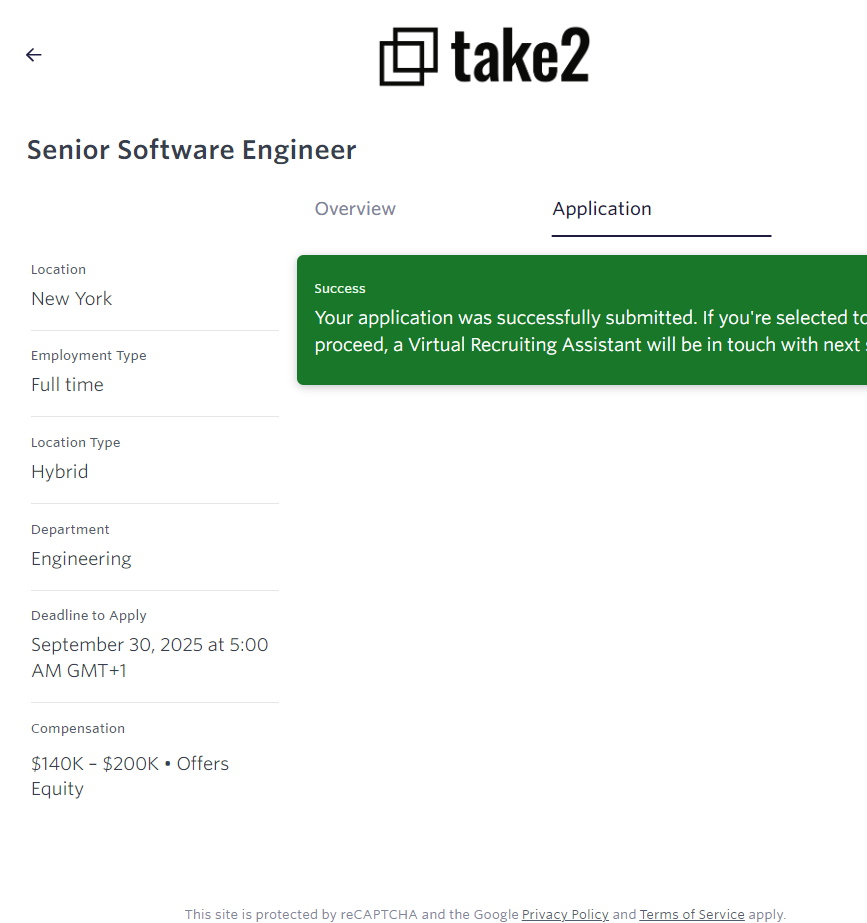
Task: Click the Department label
Action: click(70, 530)
